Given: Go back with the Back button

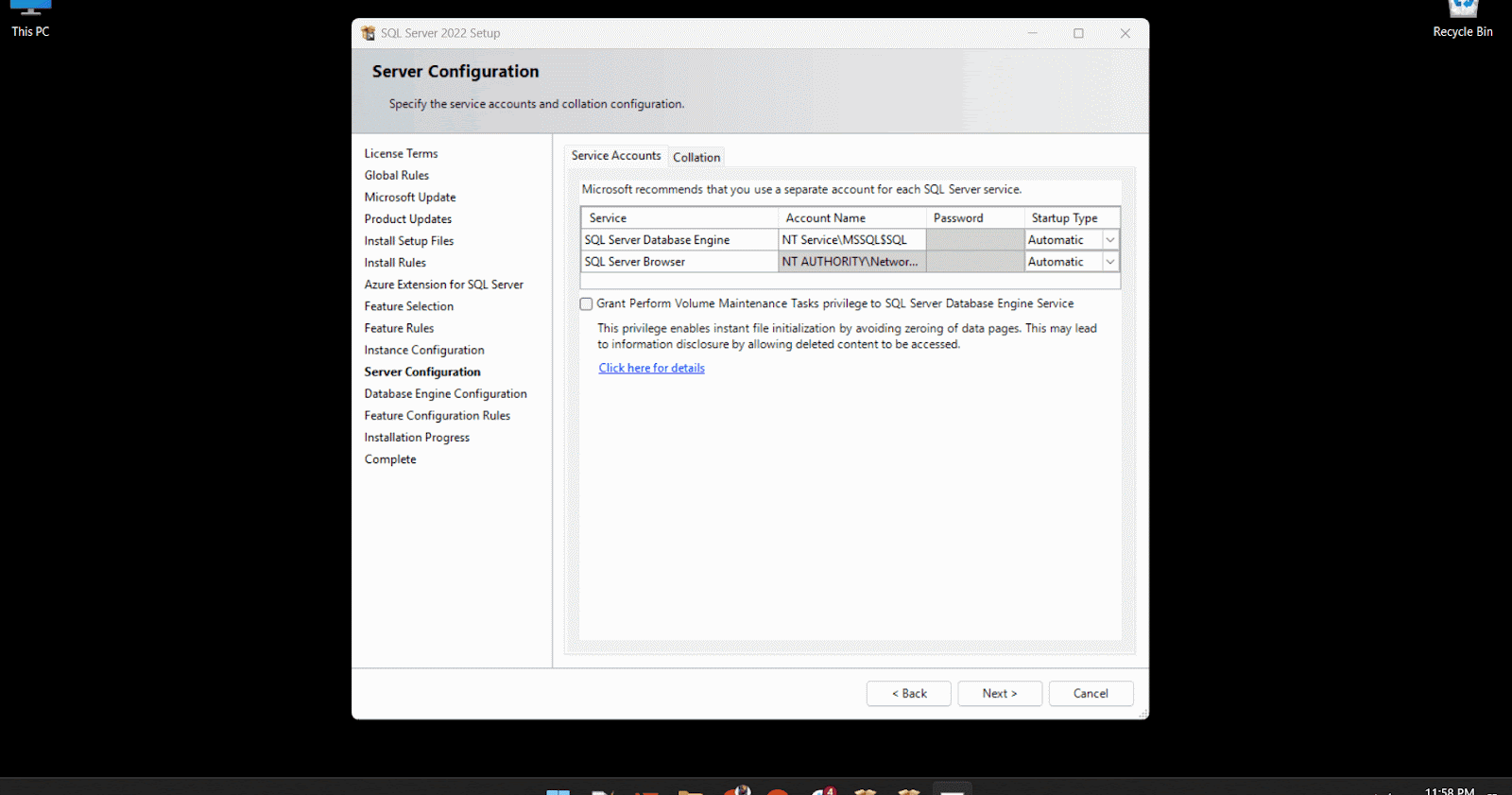Looking at the screenshot, I should (909, 693).
